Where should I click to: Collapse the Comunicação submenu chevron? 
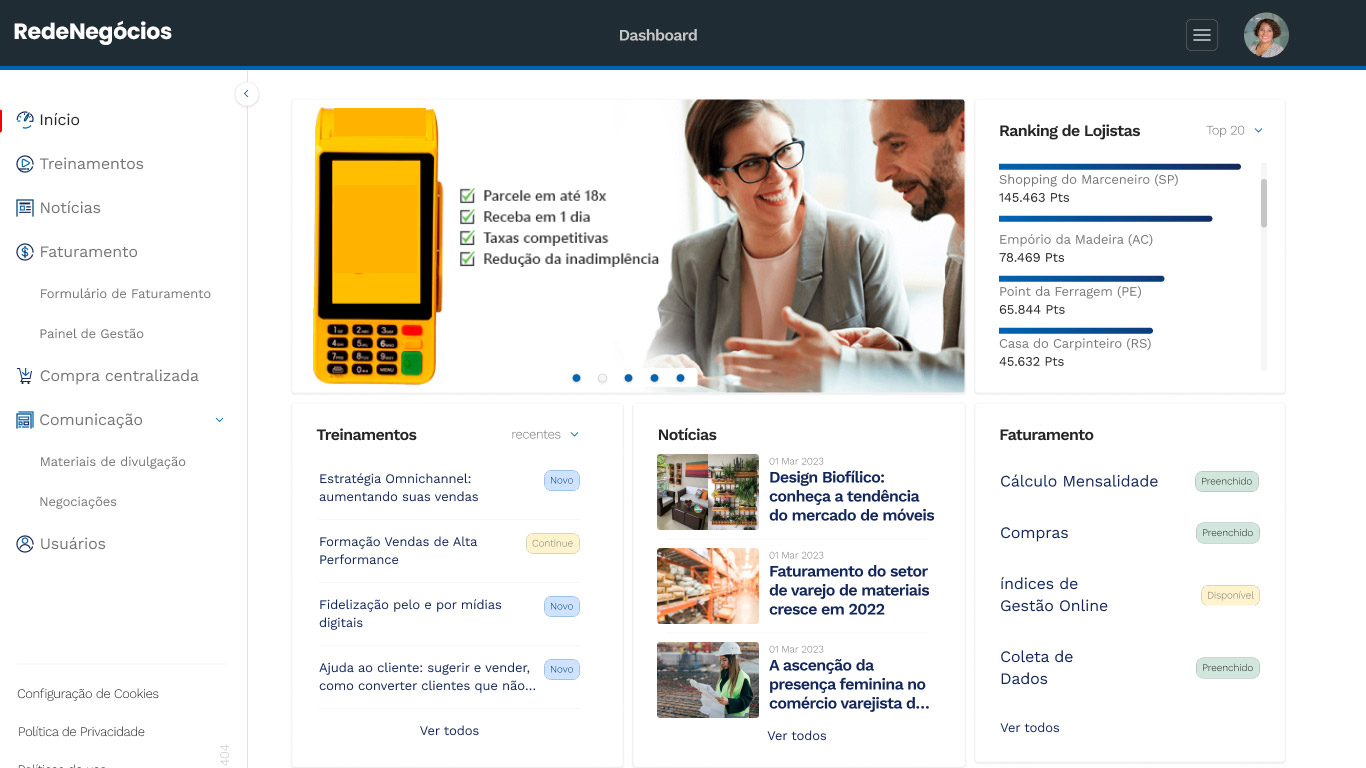pos(220,420)
